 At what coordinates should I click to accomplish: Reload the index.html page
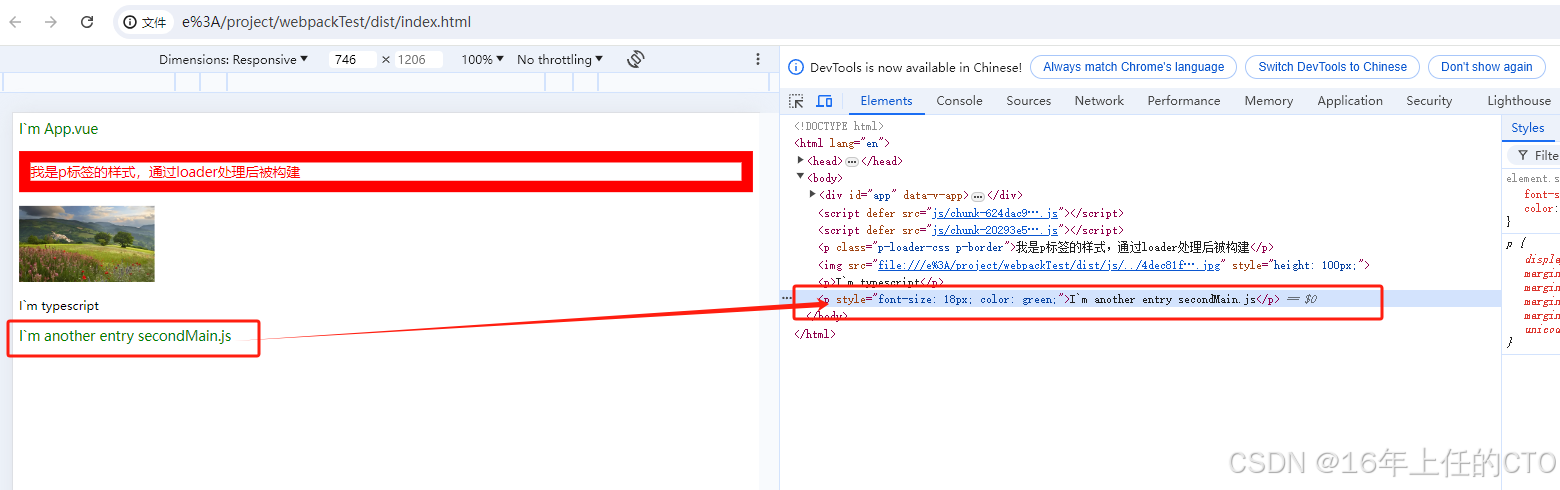(87, 22)
